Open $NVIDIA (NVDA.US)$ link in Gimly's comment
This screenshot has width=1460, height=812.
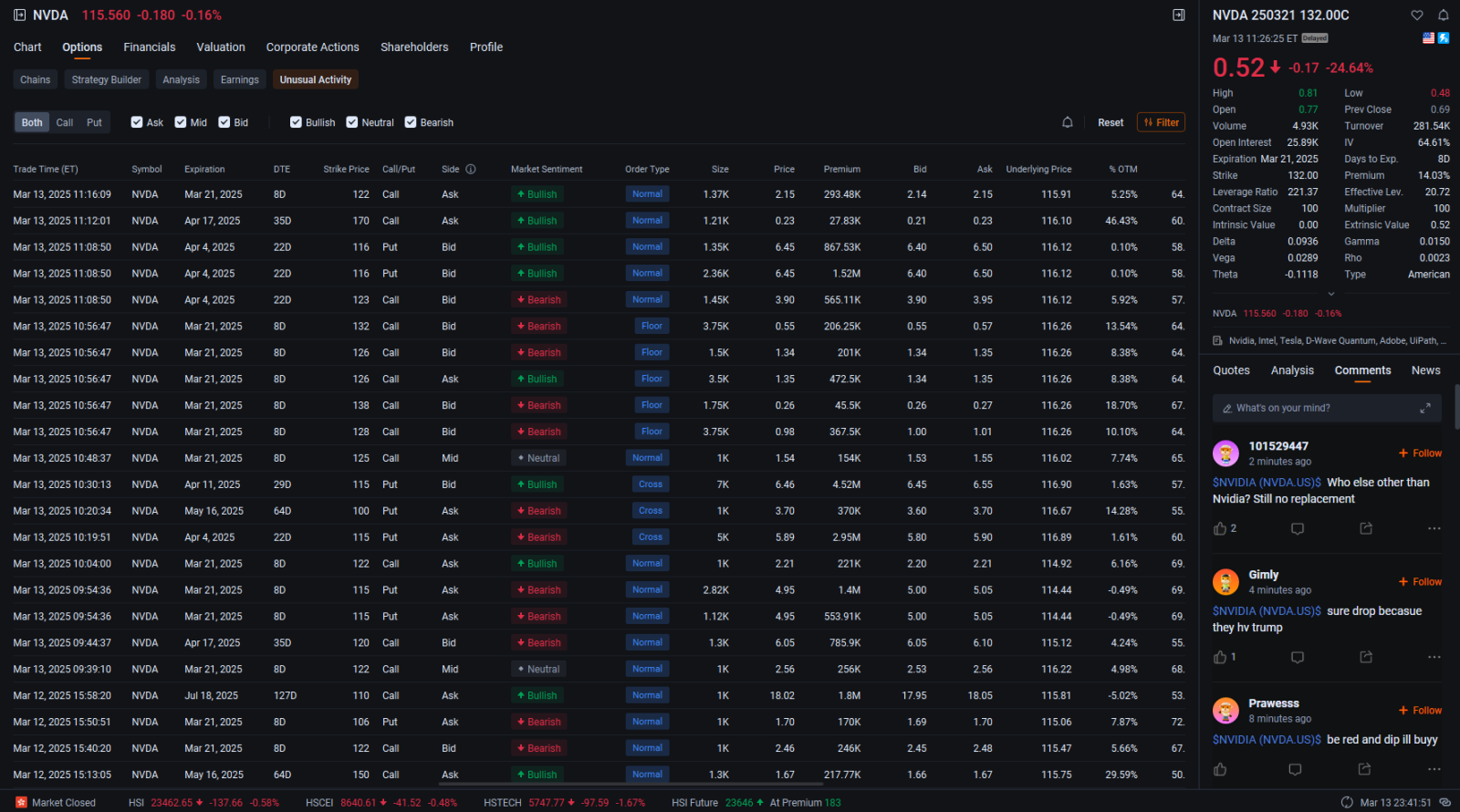point(1267,611)
